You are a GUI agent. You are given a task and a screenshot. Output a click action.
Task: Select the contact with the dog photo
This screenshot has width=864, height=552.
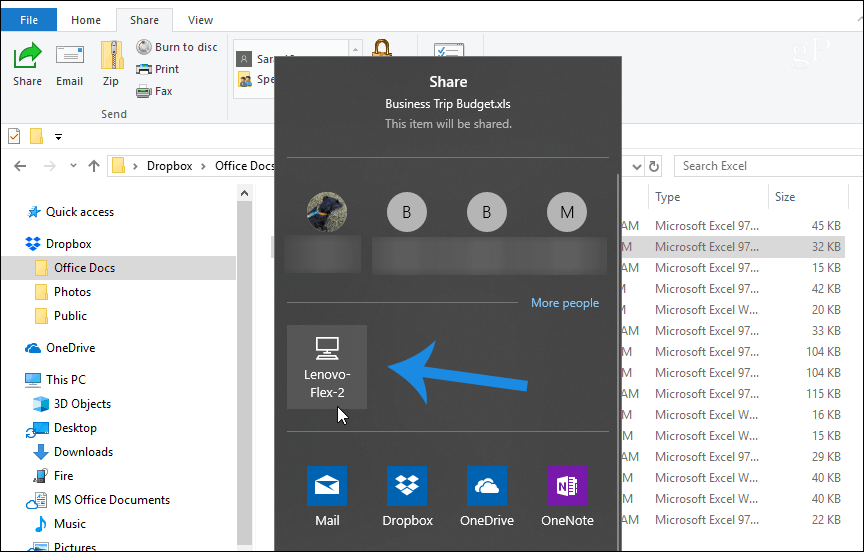click(327, 212)
